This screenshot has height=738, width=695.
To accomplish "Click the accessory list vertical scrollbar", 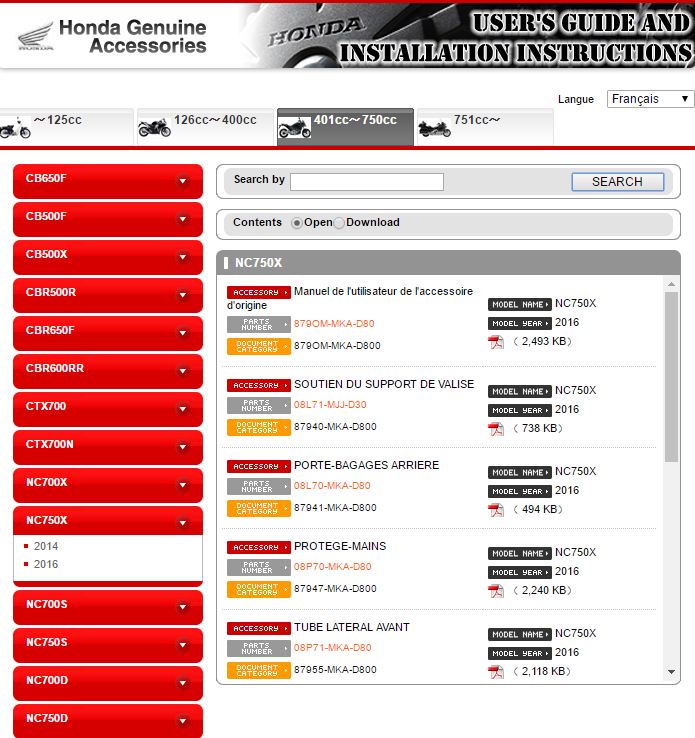I will pyautogui.click(x=671, y=380).
